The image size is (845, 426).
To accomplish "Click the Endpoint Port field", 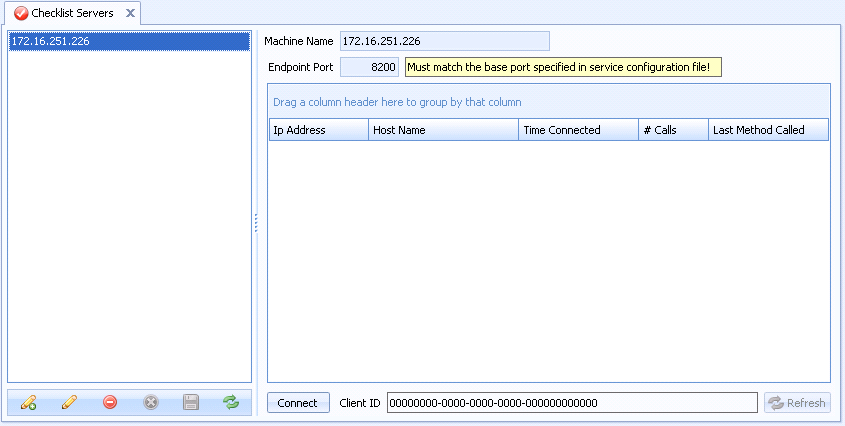I will pos(370,67).
